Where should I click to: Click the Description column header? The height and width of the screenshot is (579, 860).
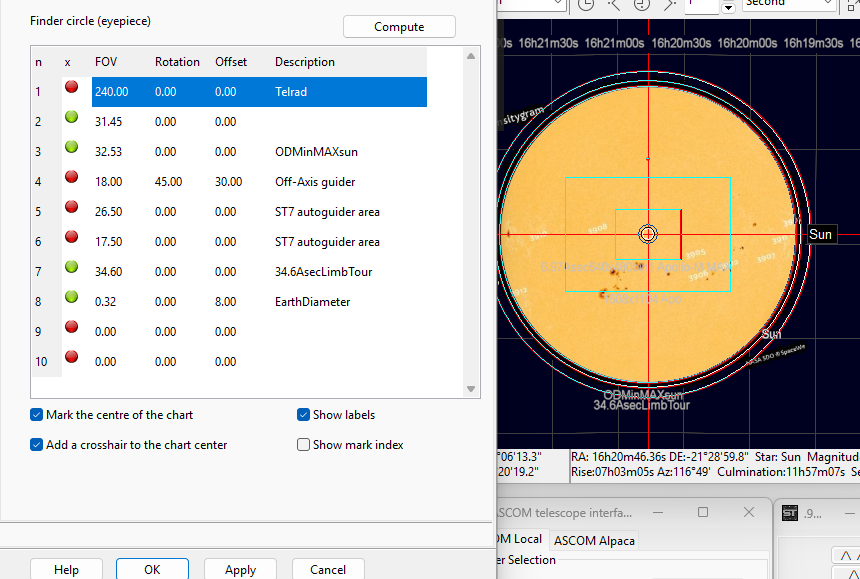[x=305, y=62]
